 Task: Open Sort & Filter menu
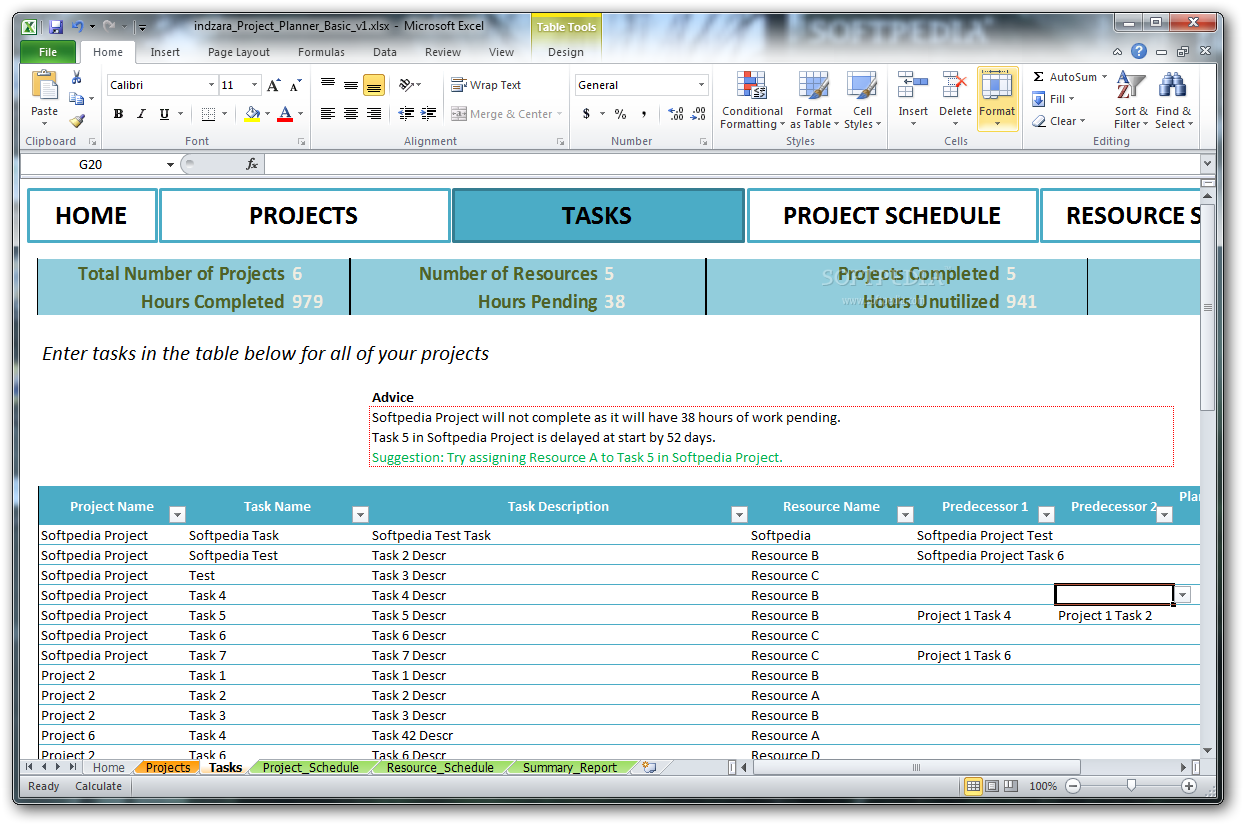(1132, 100)
